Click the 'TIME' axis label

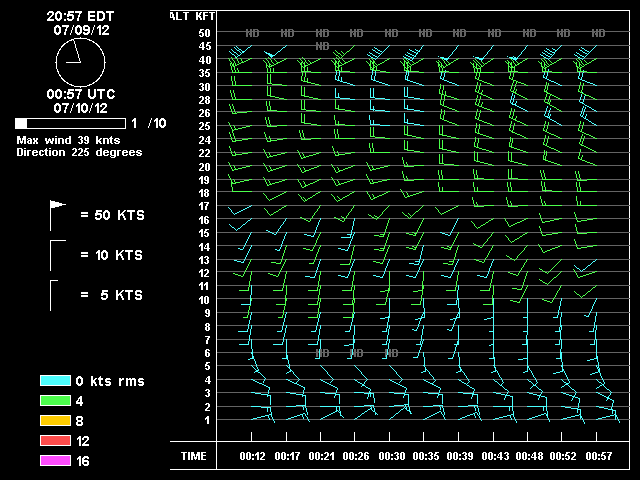[x=194, y=456]
